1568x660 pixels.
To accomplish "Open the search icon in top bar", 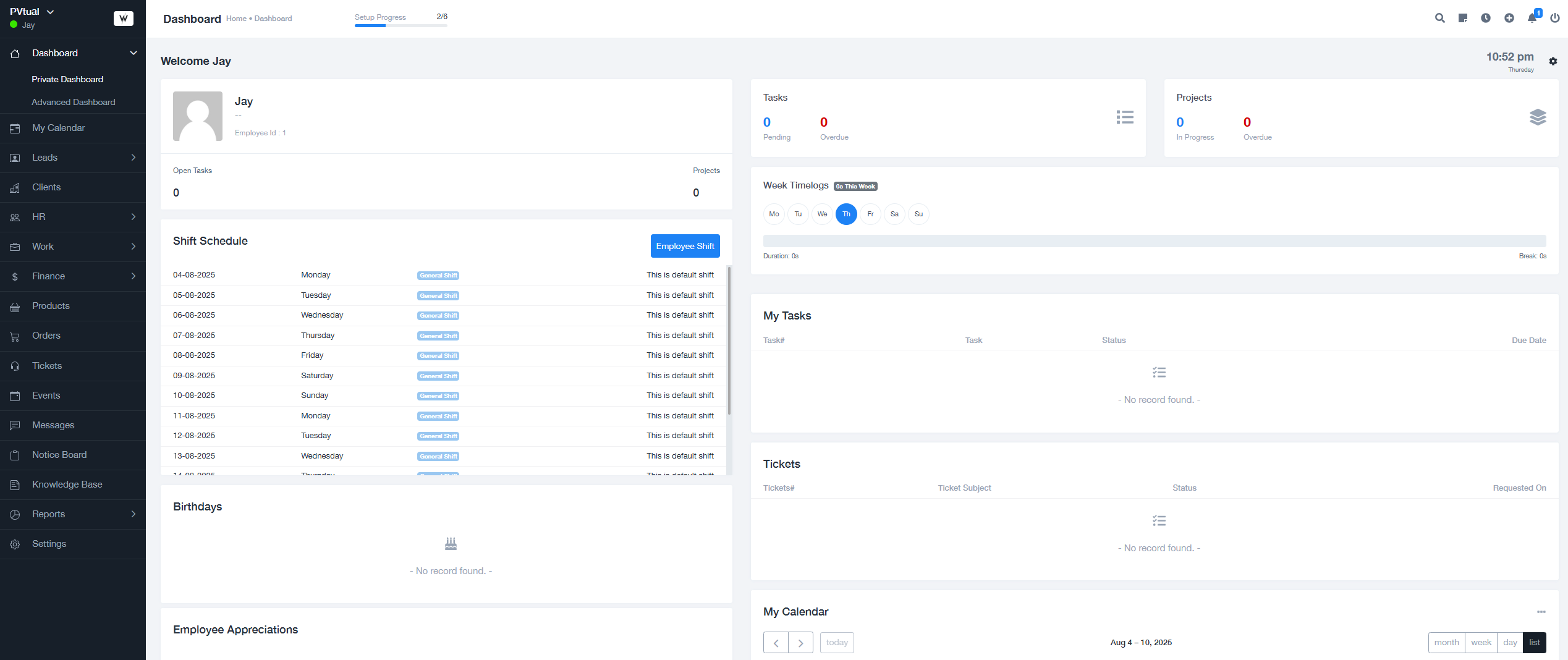I will coord(1439,18).
